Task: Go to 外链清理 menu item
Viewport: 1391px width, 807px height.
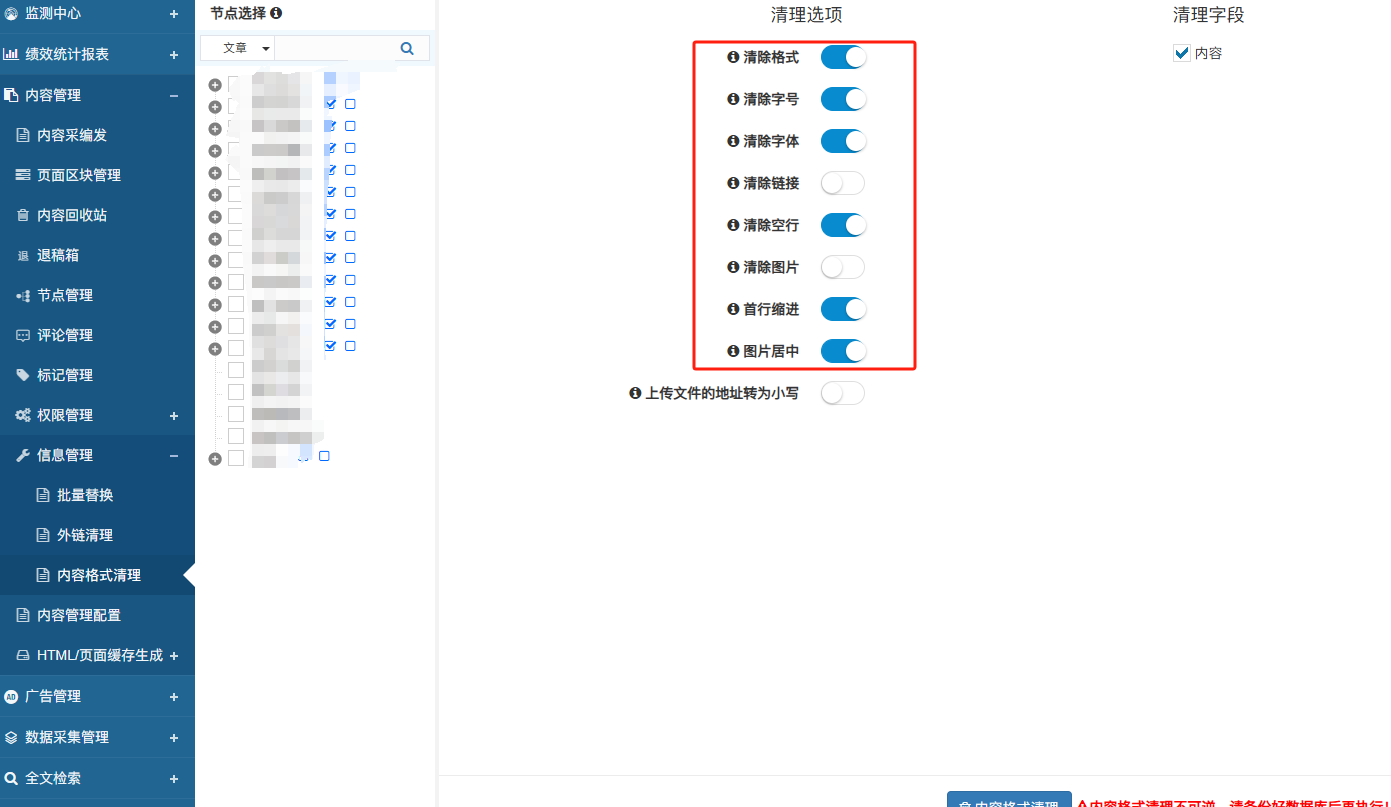Action: pos(85,535)
